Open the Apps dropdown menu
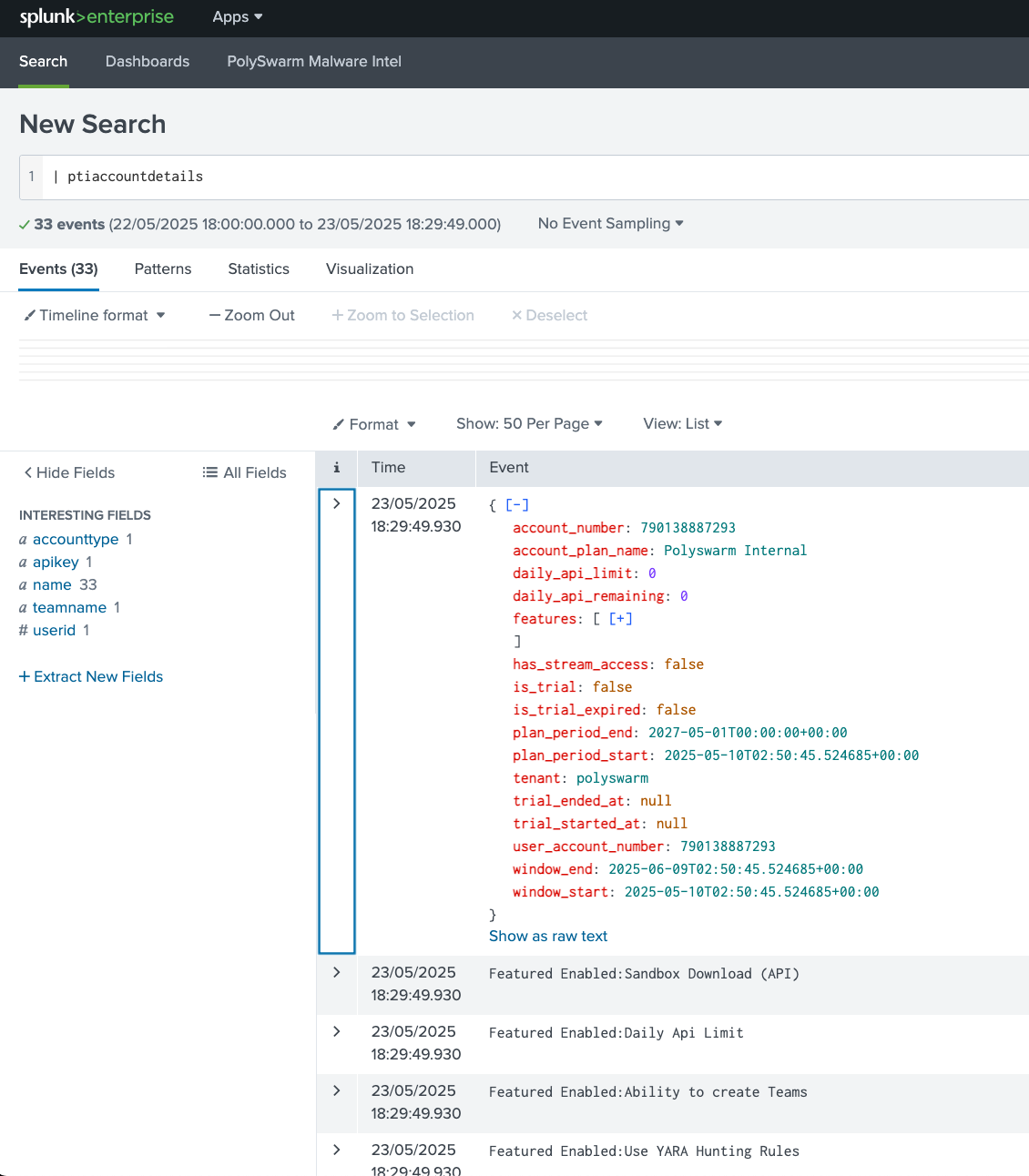1029x1176 pixels. [x=238, y=17]
